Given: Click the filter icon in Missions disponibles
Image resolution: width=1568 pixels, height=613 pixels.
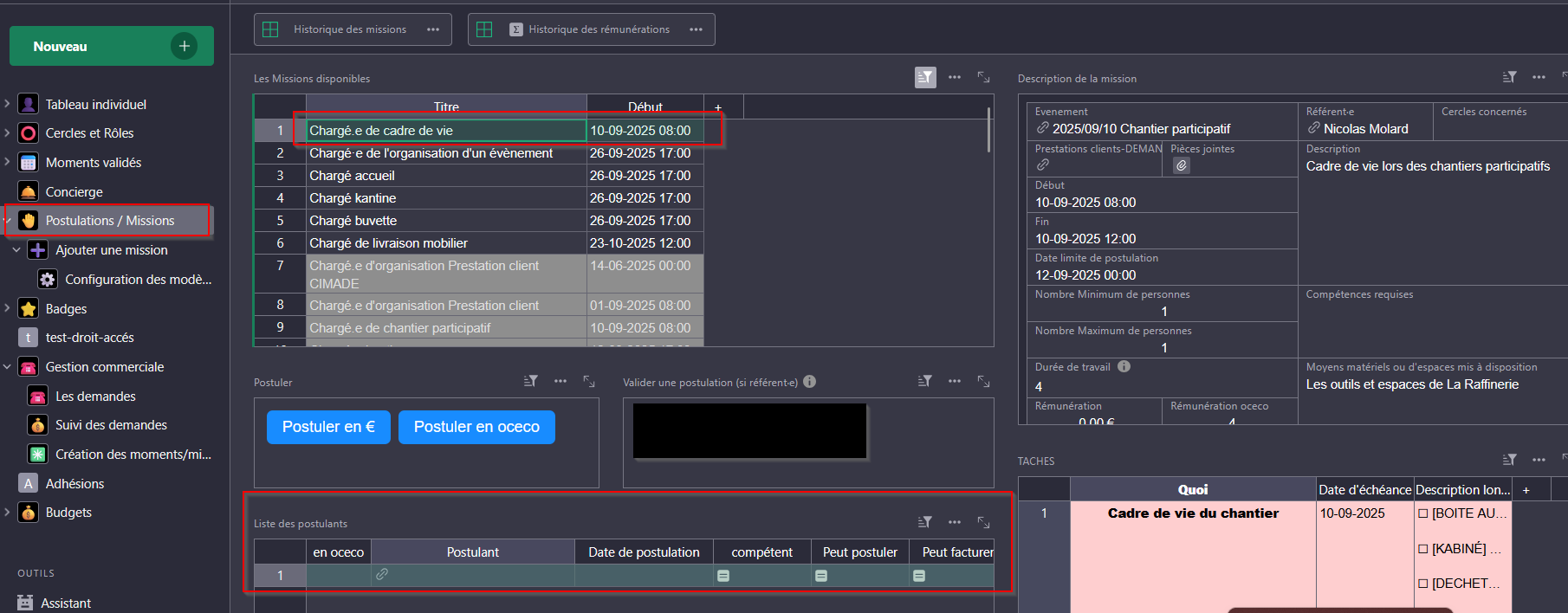Looking at the screenshot, I should 925,78.
